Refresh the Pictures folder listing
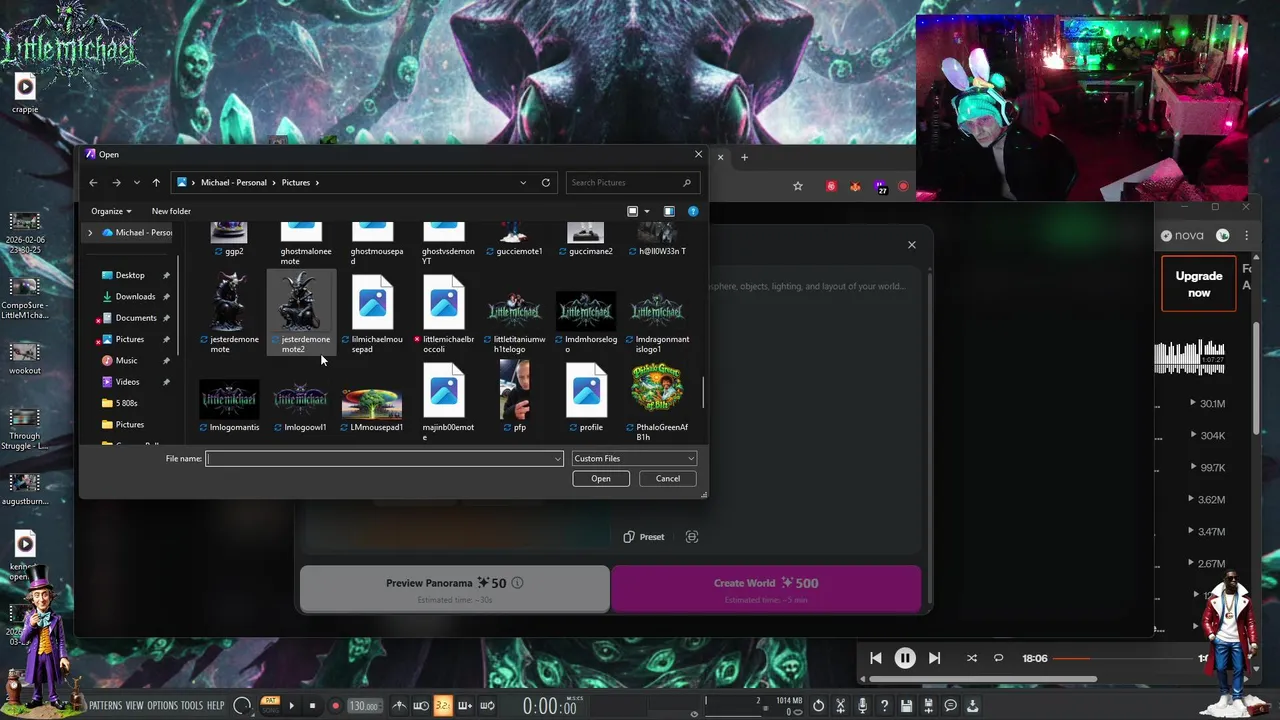Viewport: 1280px width, 720px height. click(x=546, y=182)
